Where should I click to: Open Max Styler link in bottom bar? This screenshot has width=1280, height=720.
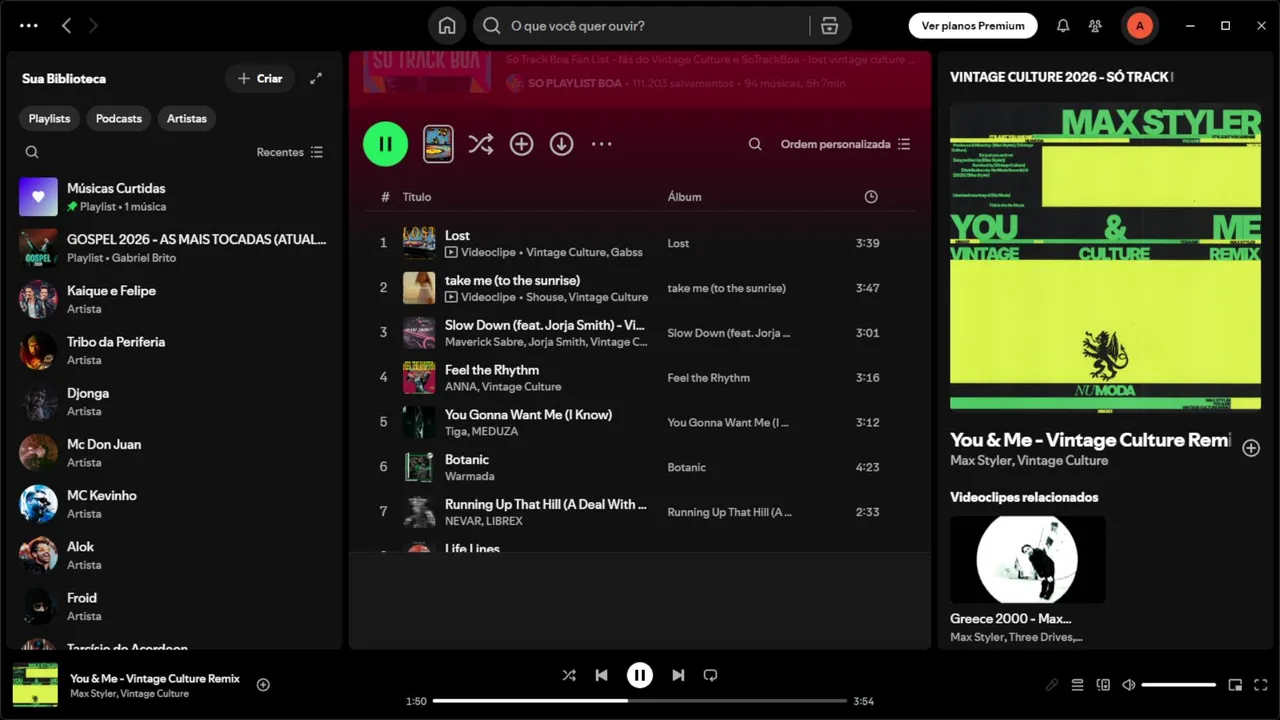(x=92, y=694)
